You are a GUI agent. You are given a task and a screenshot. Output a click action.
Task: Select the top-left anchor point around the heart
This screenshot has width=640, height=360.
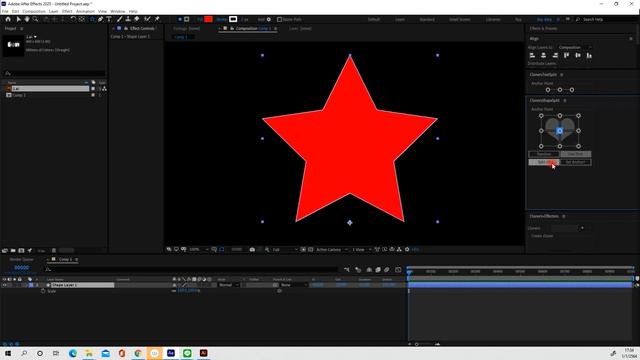pyautogui.click(x=541, y=116)
